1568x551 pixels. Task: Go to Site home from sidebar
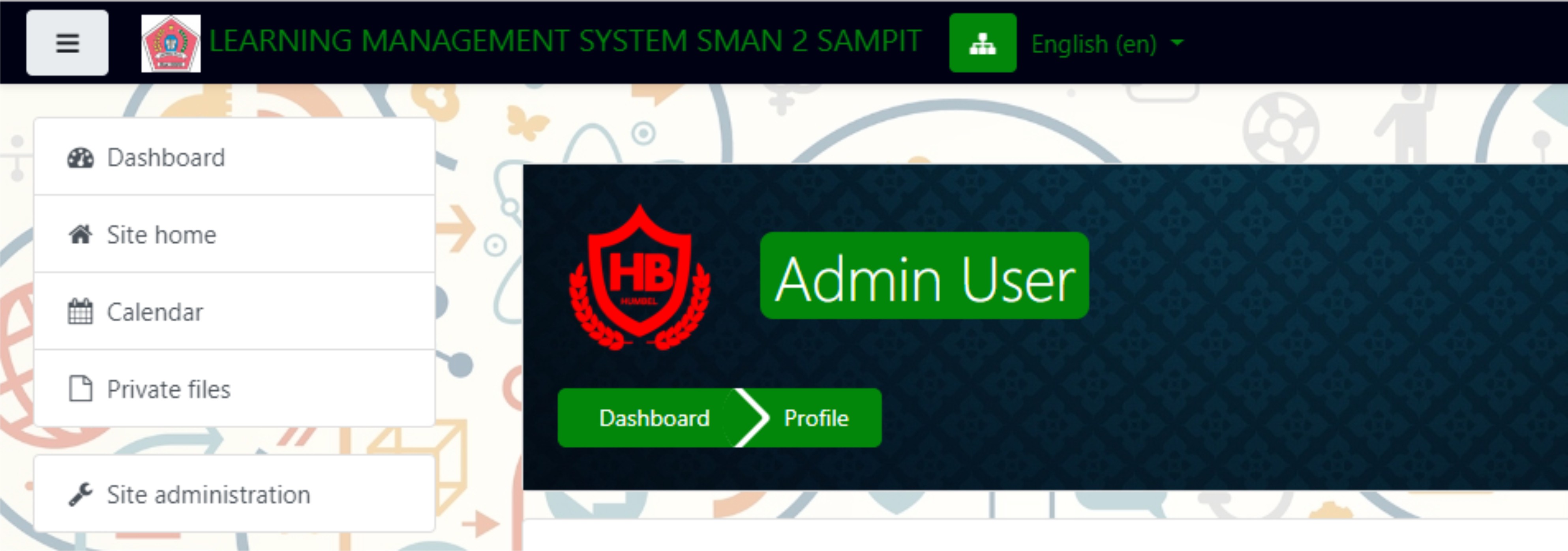coord(162,235)
